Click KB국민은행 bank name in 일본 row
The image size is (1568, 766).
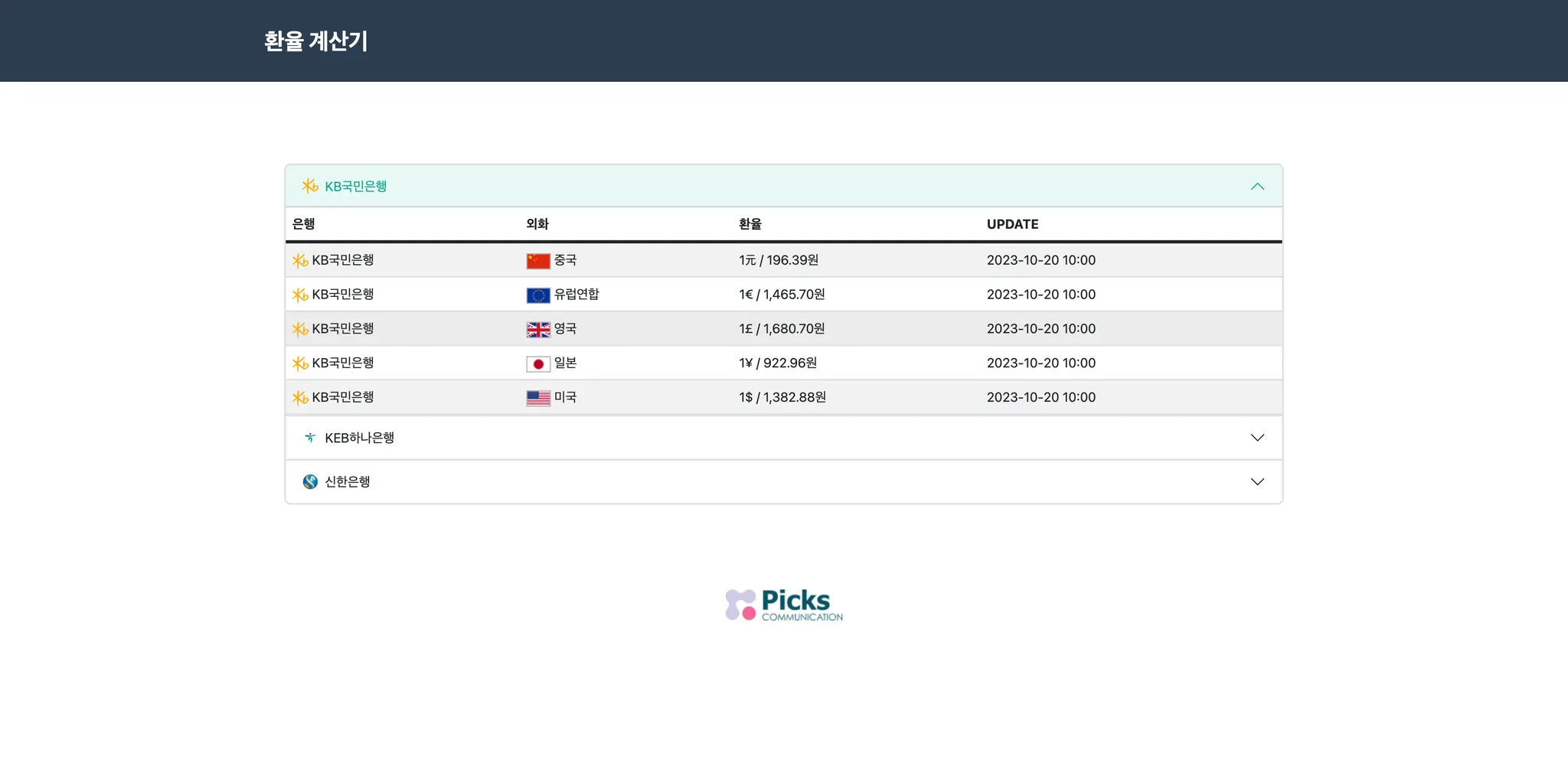[343, 363]
